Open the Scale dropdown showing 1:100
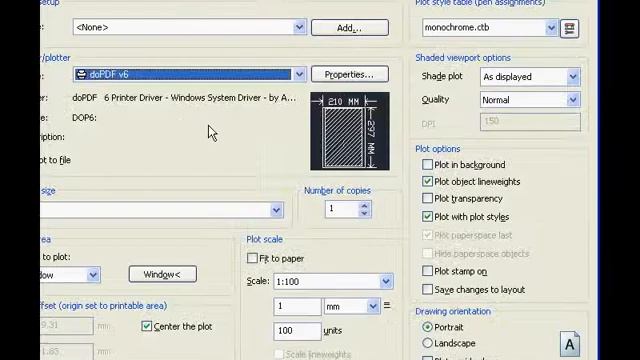The height and width of the screenshot is (360, 640). coord(386,281)
